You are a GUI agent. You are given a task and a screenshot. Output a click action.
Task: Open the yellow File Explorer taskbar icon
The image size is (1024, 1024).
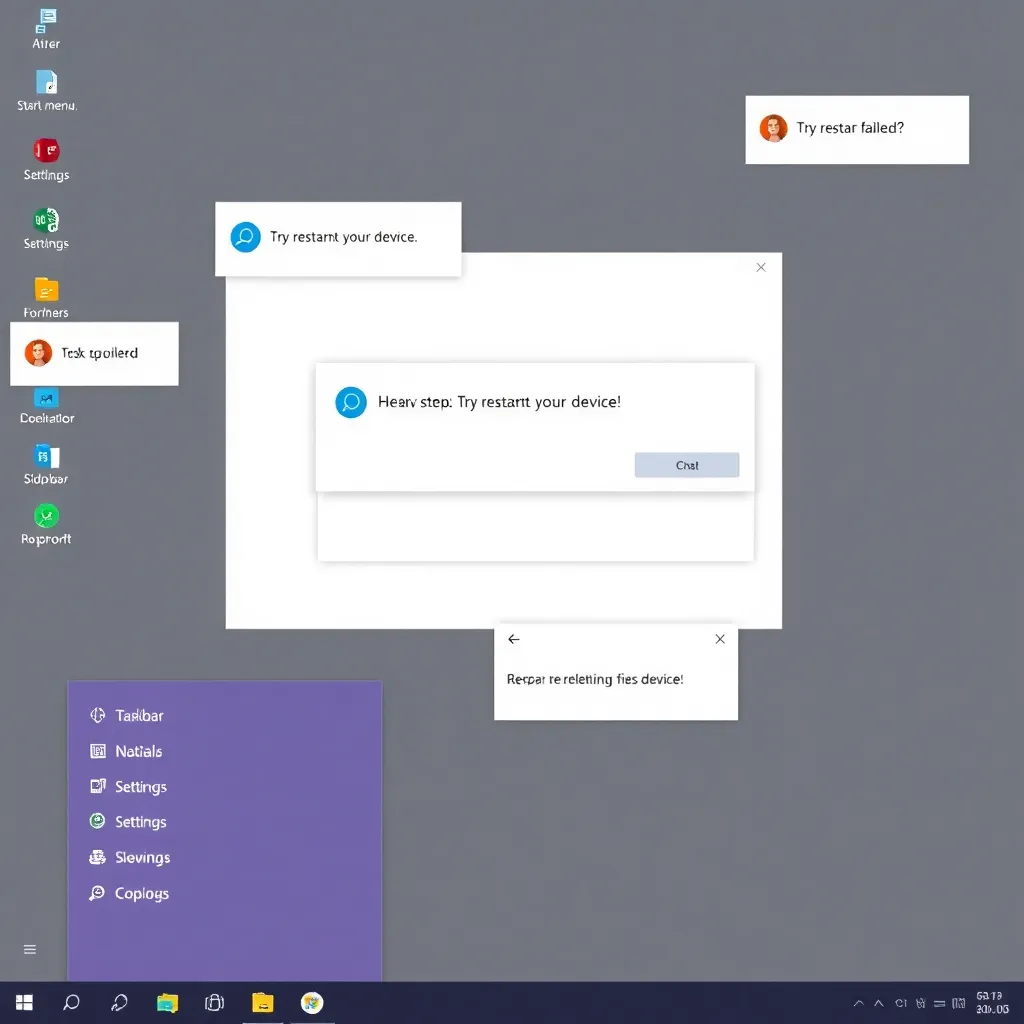(x=262, y=1002)
